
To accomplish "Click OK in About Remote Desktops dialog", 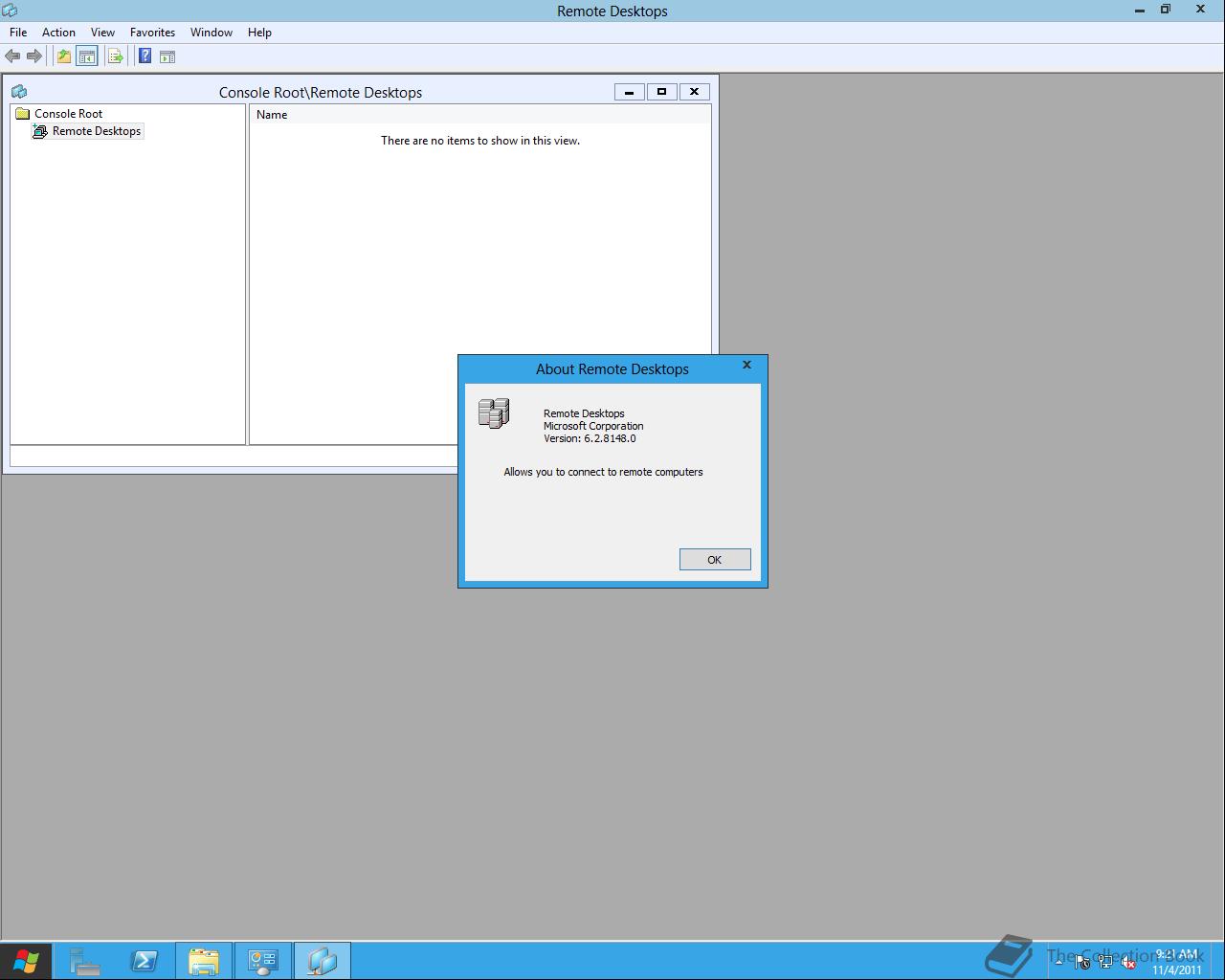I will [715, 559].
